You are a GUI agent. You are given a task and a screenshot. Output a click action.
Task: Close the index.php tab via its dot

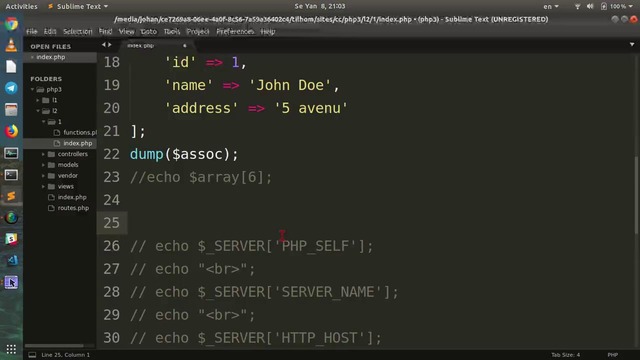(184, 45)
